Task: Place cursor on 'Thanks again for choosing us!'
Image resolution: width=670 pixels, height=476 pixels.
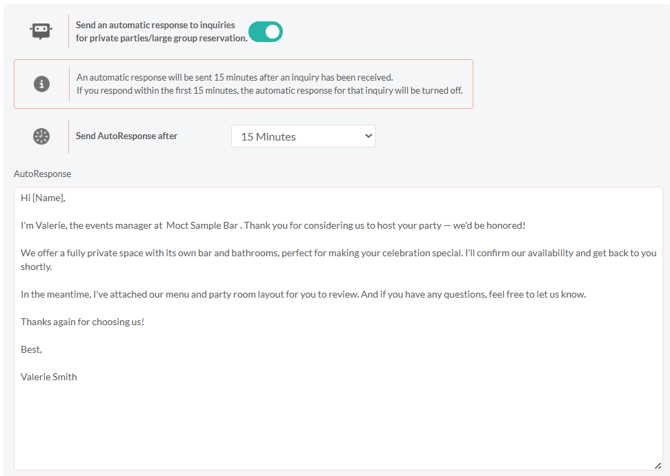Action: [82, 322]
